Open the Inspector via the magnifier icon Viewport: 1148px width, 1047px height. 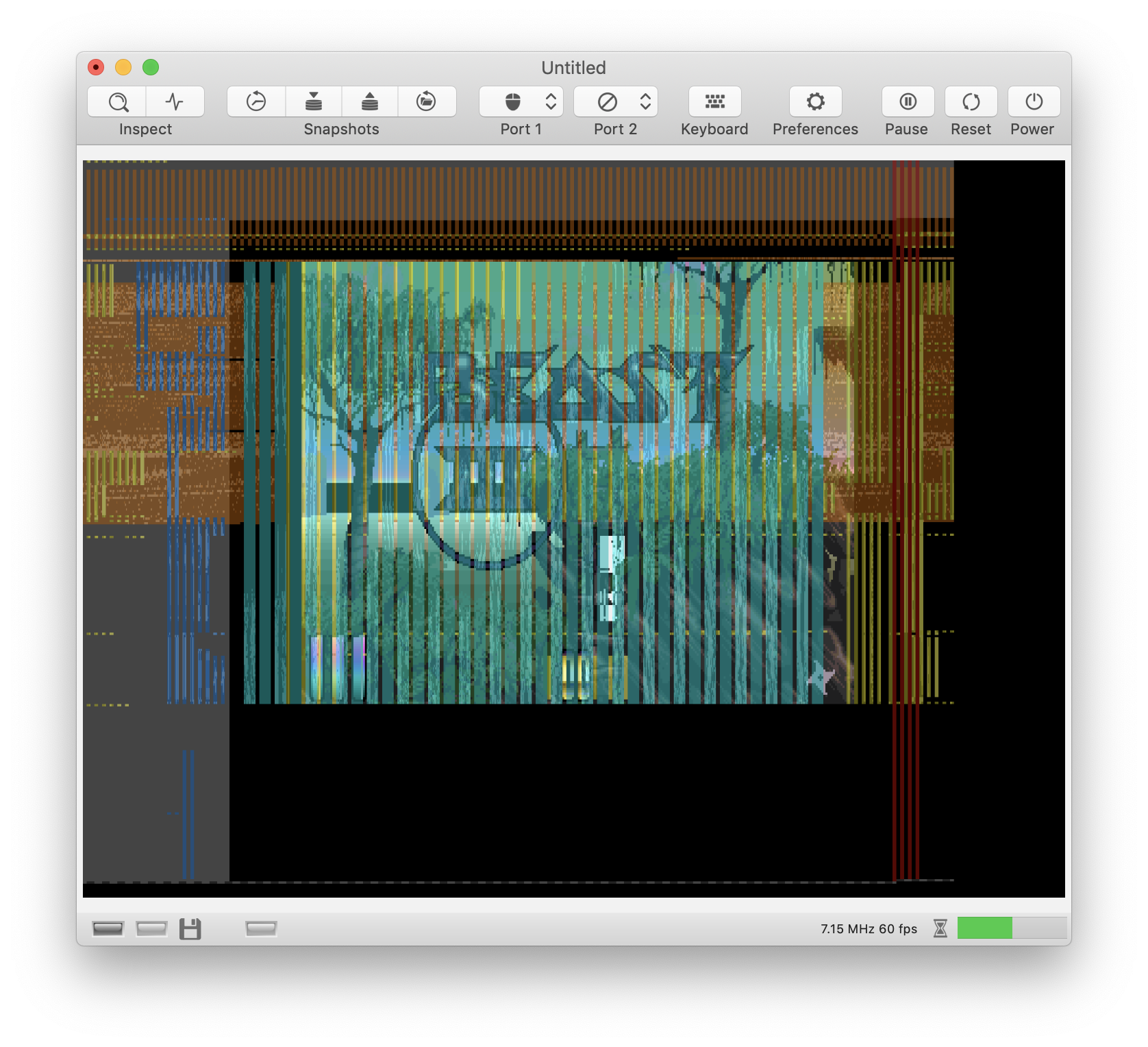[x=117, y=102]
